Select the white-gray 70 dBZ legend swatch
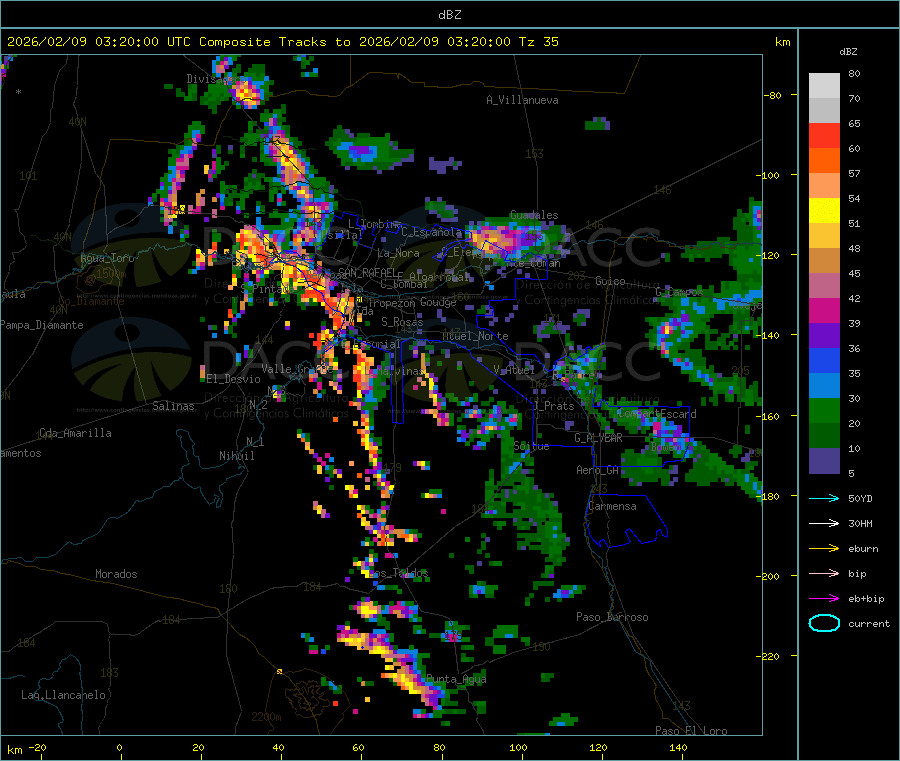The image size is (900, 761). click(824, 86)
